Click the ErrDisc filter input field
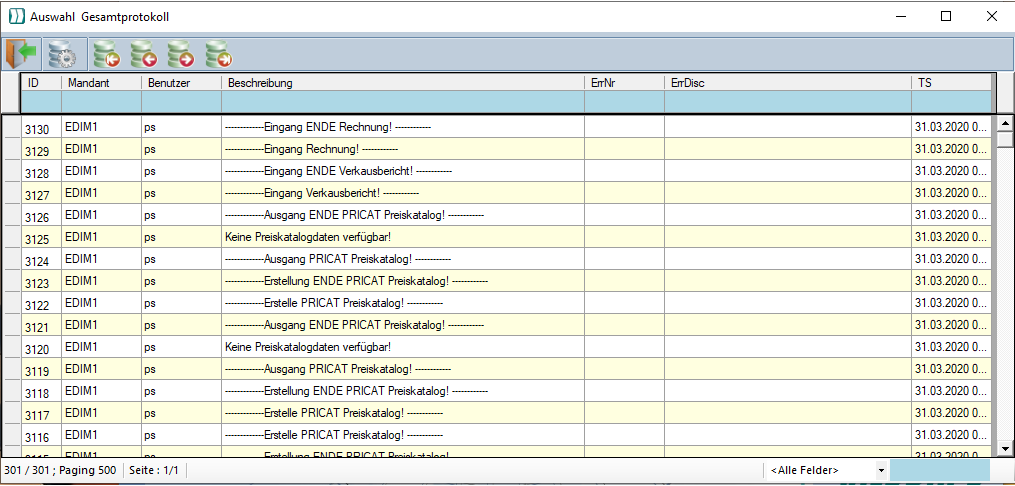This screenshot has width=1015, height=486. point(786,102)
